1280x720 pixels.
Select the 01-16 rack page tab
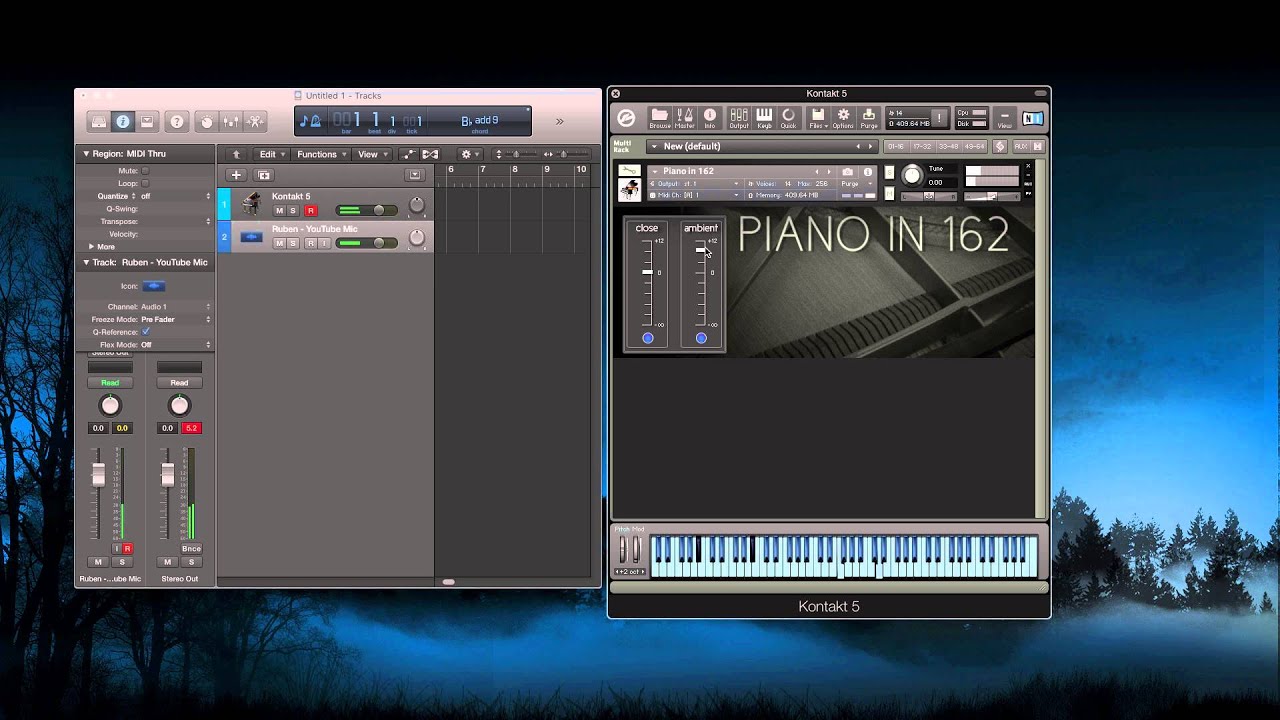(x=896, y=146)
